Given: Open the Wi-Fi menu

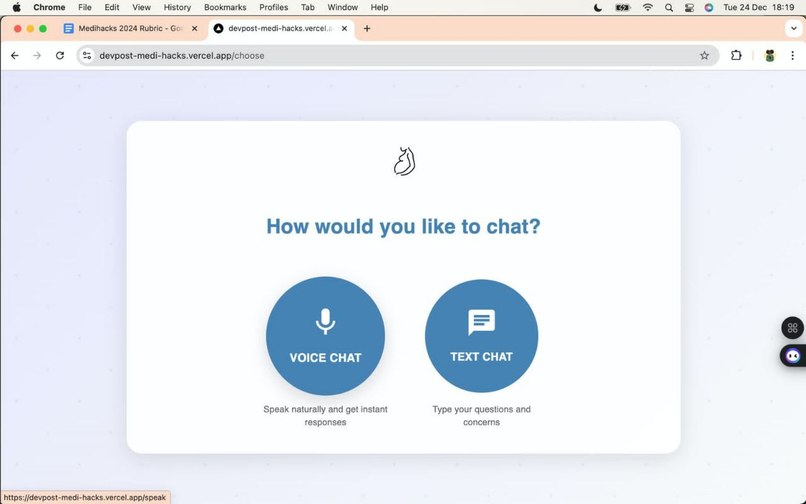Looking at the screenshot, I should coord(648,7).
